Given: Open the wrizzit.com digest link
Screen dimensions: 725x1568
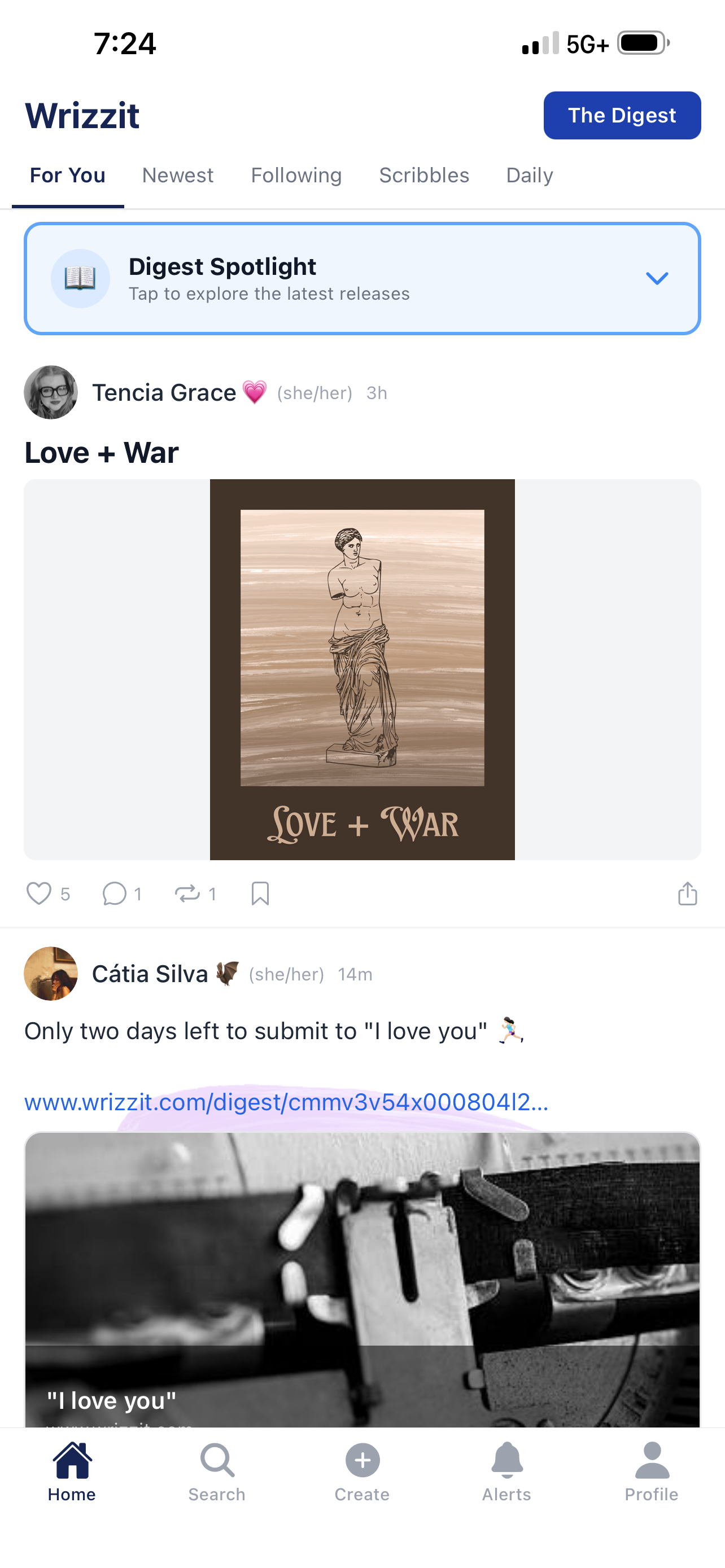Looking at the screenshot, I should [286, 1102].
